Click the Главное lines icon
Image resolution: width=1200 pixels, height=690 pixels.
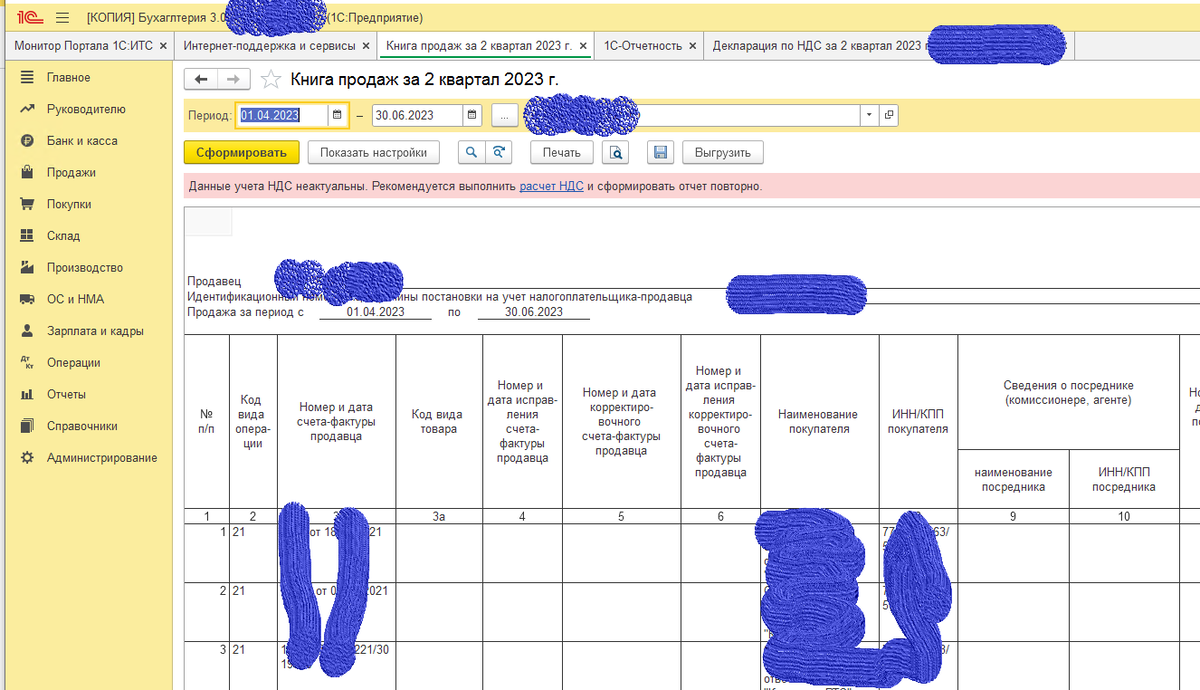click(27, 77)
